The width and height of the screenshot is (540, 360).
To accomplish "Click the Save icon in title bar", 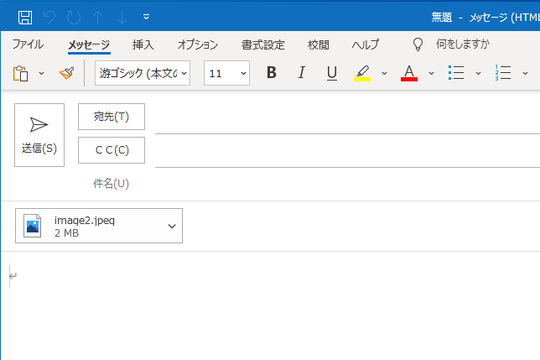I will tap(25, 17).
